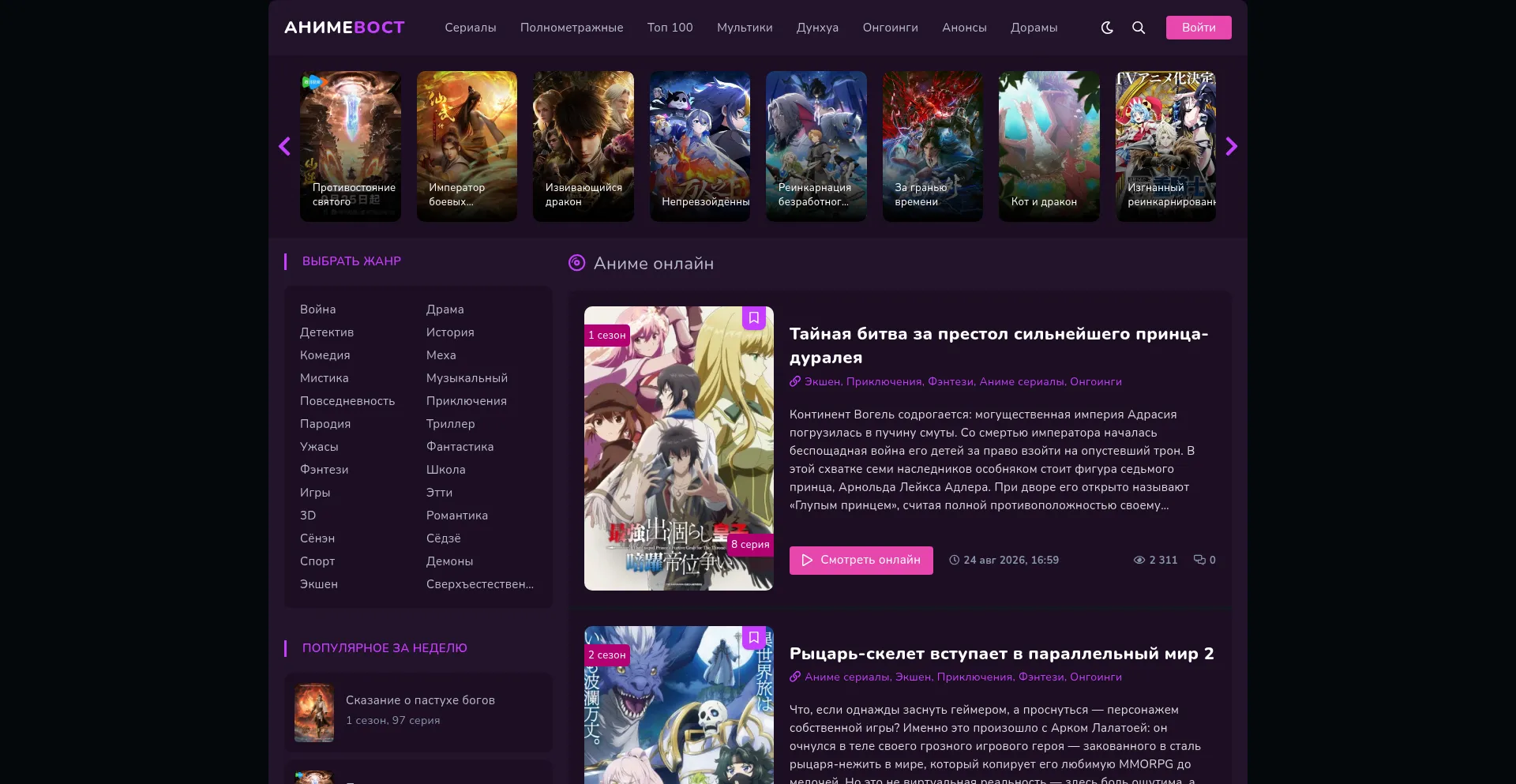The width and height of the screenshot is (1516, 784).
Task: Open the Анонсы menu item
Action: 964,28
